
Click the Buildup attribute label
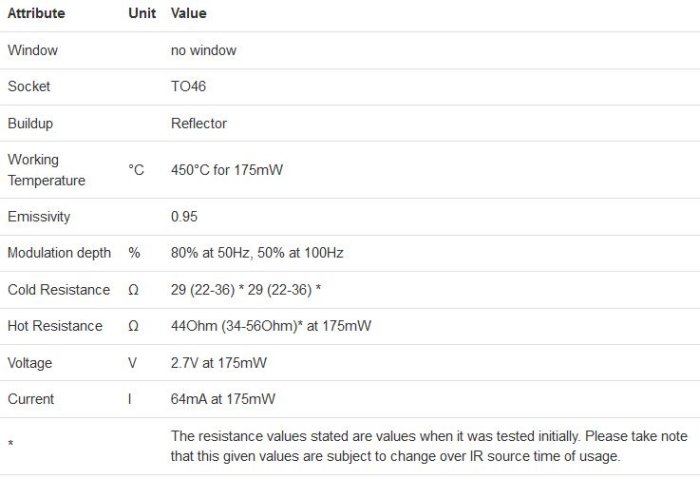[x=30, y=123]
